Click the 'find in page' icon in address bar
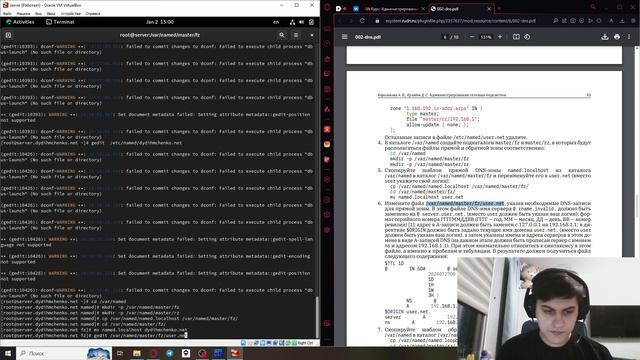This screenshot has width=640, height=360. [x=556, y=21]
